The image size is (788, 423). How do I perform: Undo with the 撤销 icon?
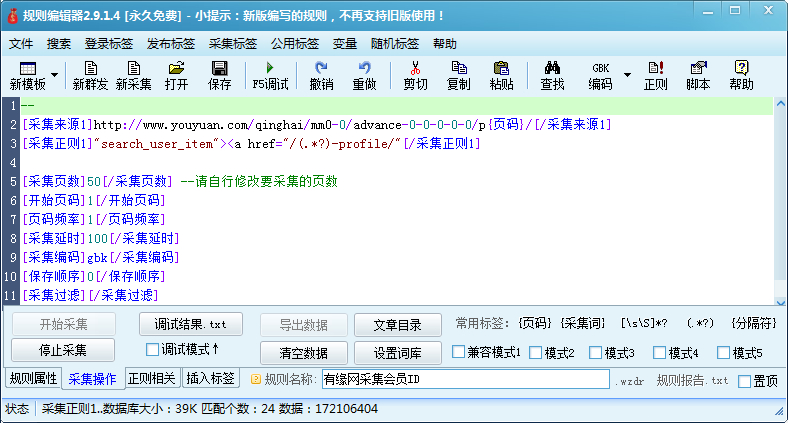point(321,75)
